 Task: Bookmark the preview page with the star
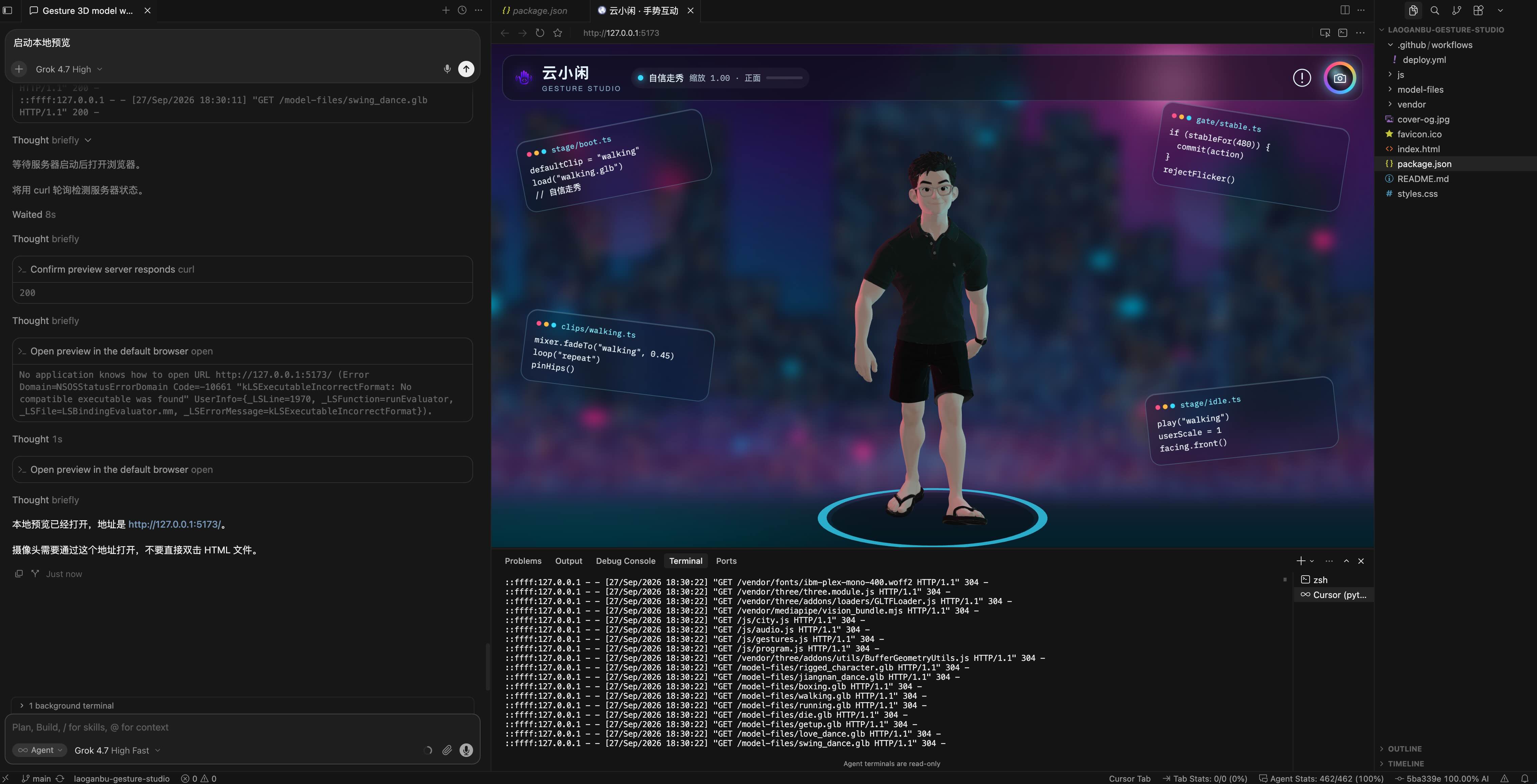558,33
